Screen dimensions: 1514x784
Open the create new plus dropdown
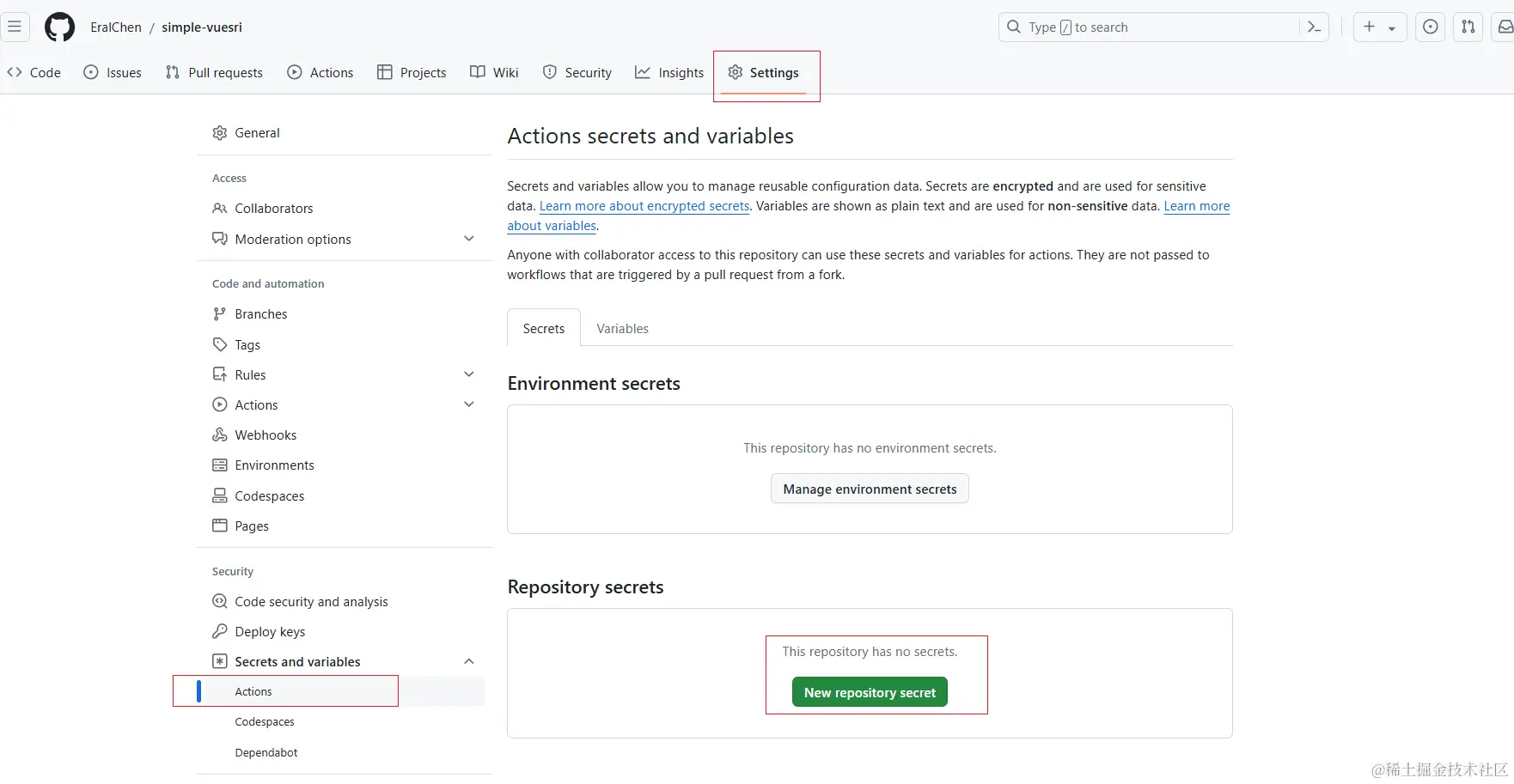[x=1379, y=27]
